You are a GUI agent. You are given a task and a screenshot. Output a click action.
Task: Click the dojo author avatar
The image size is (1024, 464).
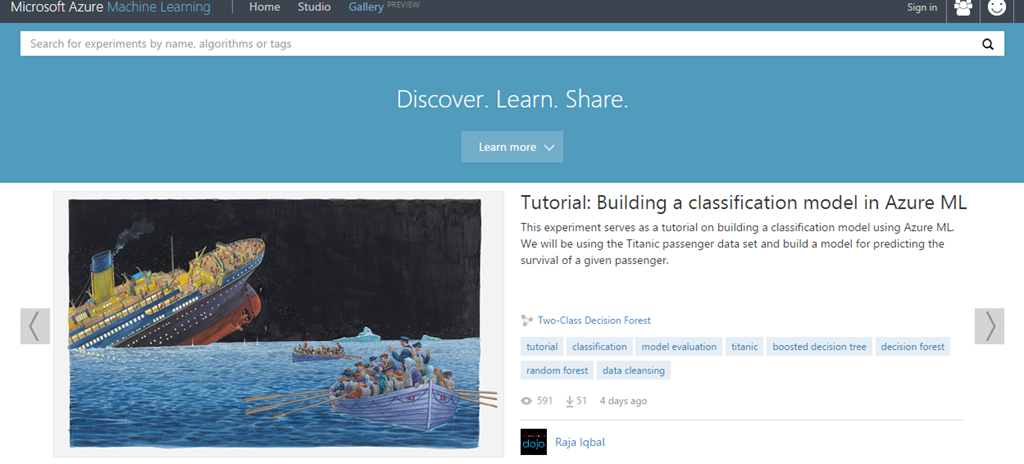click(x=534, y=442)
